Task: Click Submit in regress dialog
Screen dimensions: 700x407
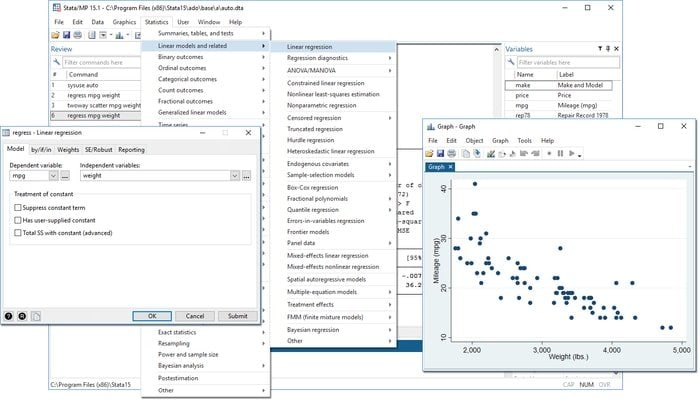Action: click(238, 316)
